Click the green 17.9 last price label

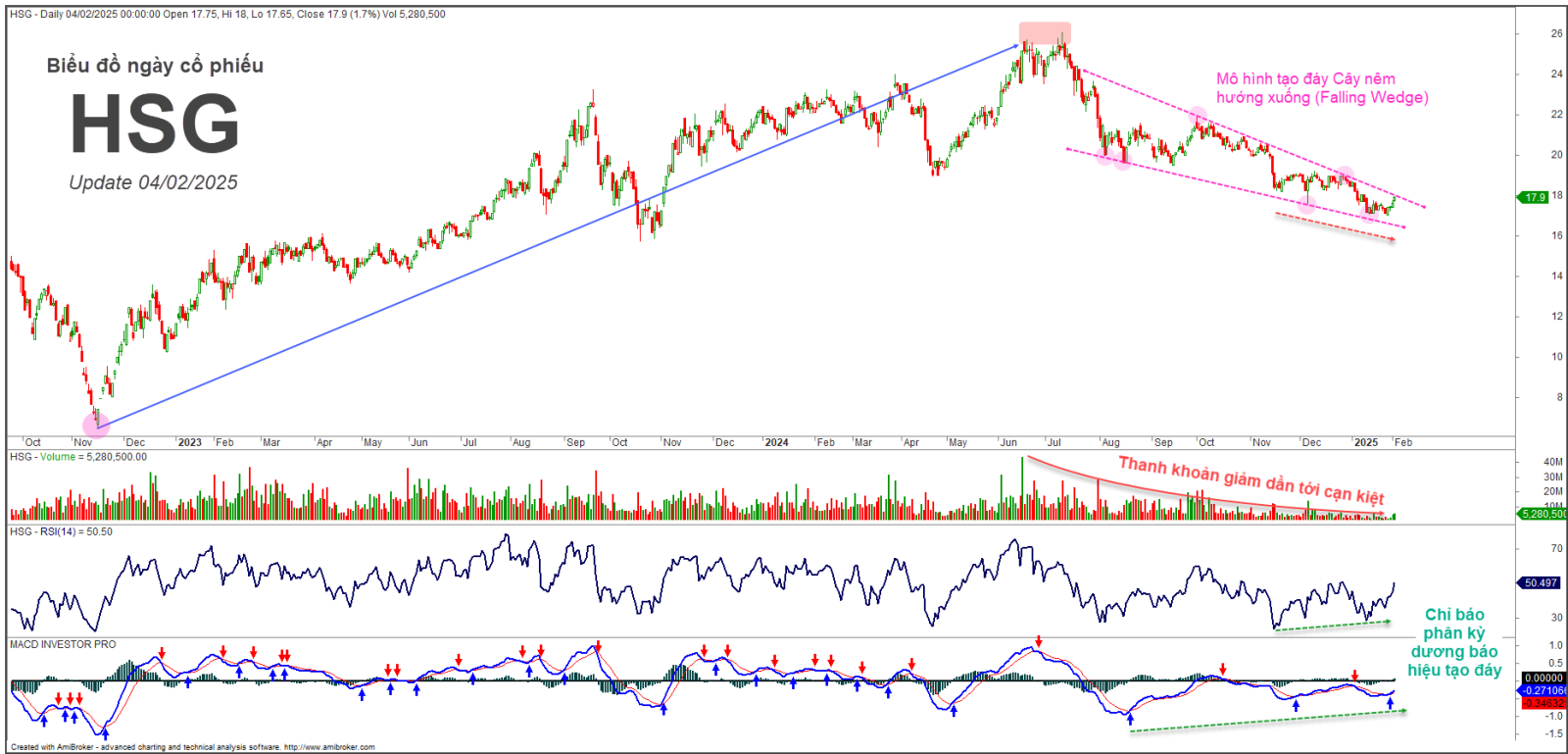1534,197
